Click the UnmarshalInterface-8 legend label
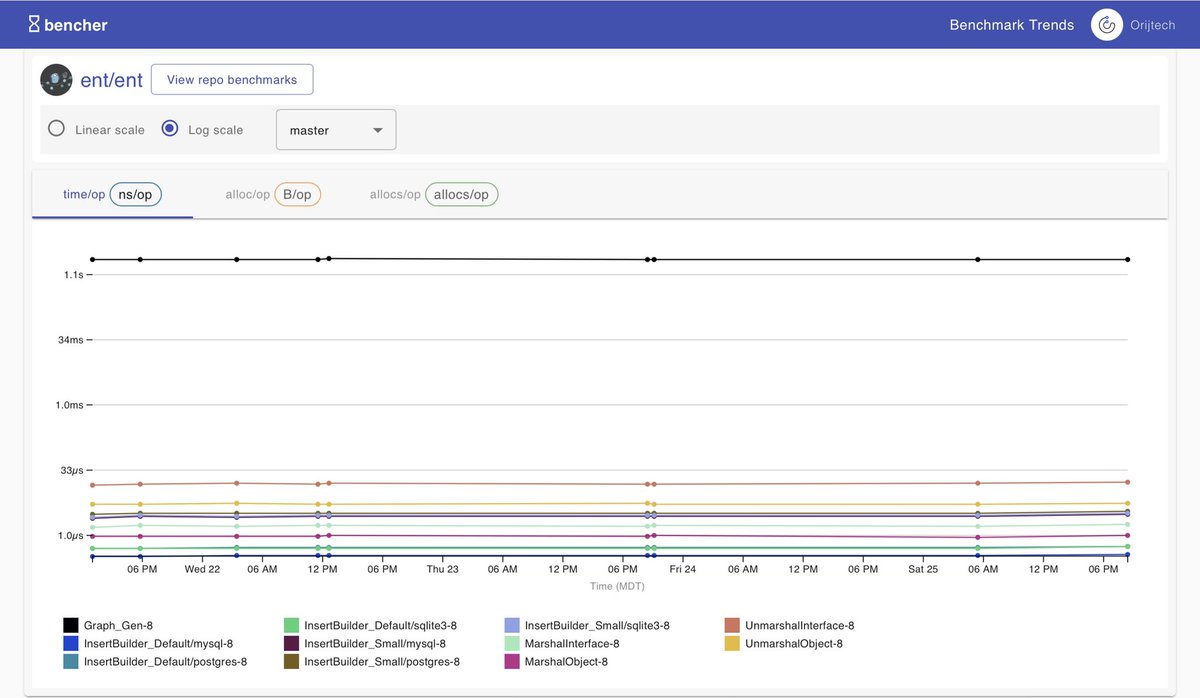This screenshot has width=1200, height=698. (800, 626)
